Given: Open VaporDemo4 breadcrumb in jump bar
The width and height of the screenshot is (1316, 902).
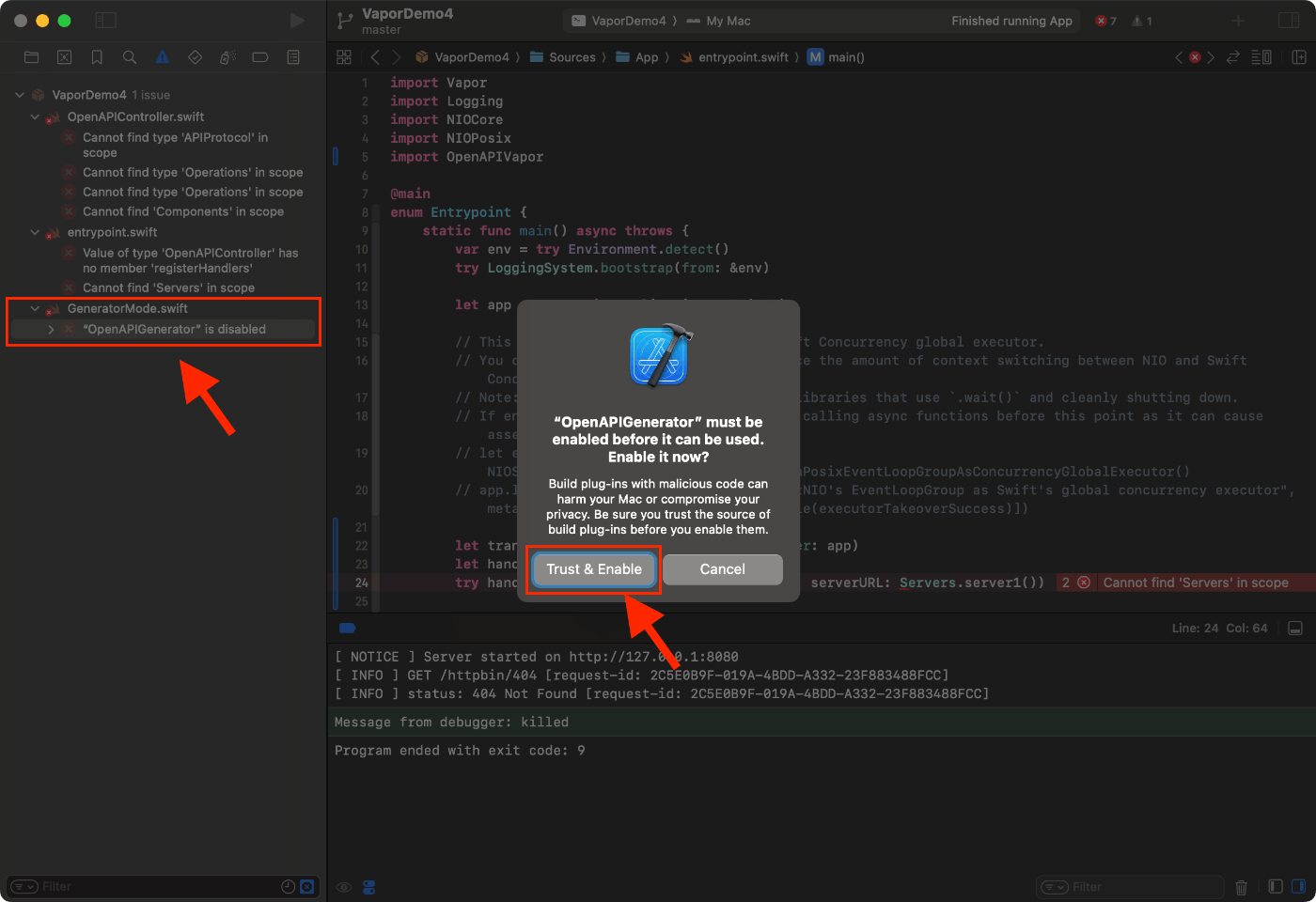Looking at the screenshot, I should [462, 57].
